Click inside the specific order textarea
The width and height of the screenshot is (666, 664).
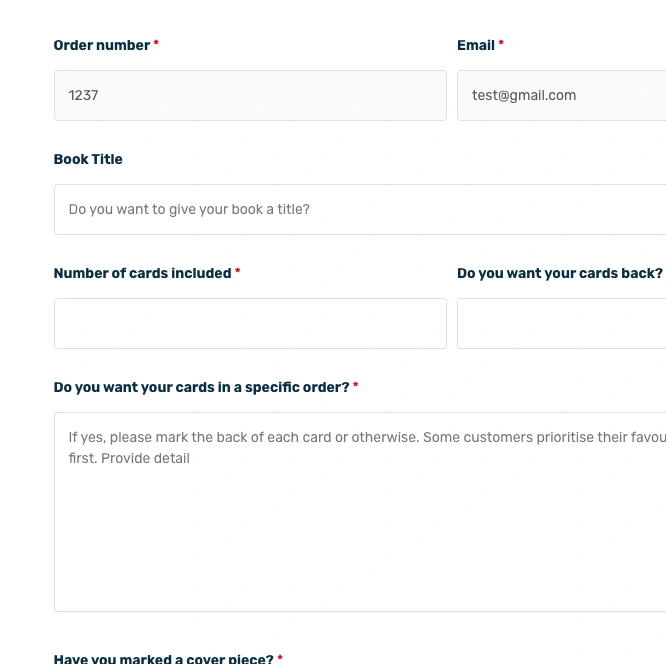coord(360,512)
